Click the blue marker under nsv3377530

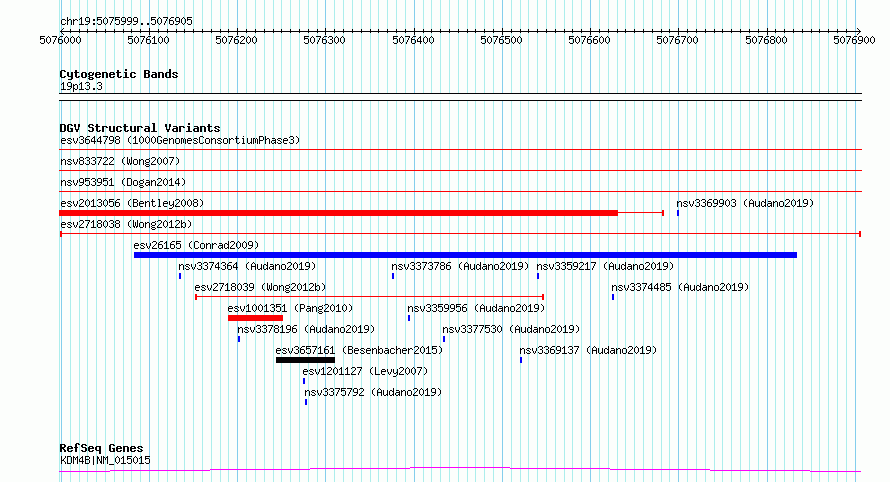tap(444, 339)
